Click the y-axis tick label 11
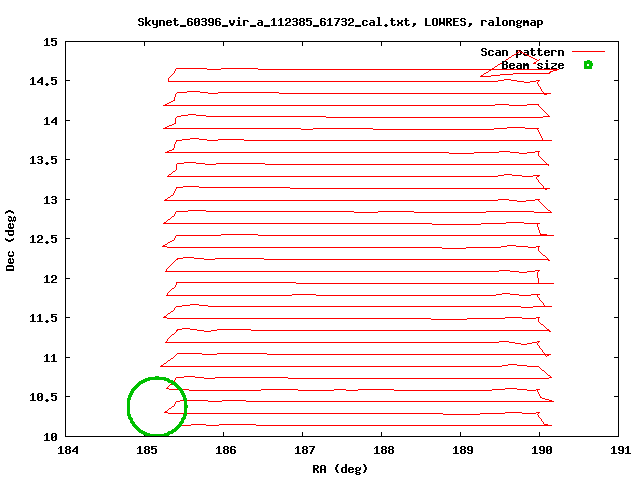The width and height of the screenshot is (640, 480). point(51,358)
